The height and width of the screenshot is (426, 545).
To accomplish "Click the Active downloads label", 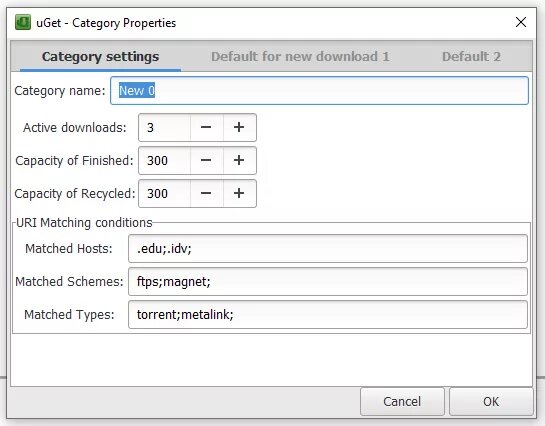I will click(75, 128).
